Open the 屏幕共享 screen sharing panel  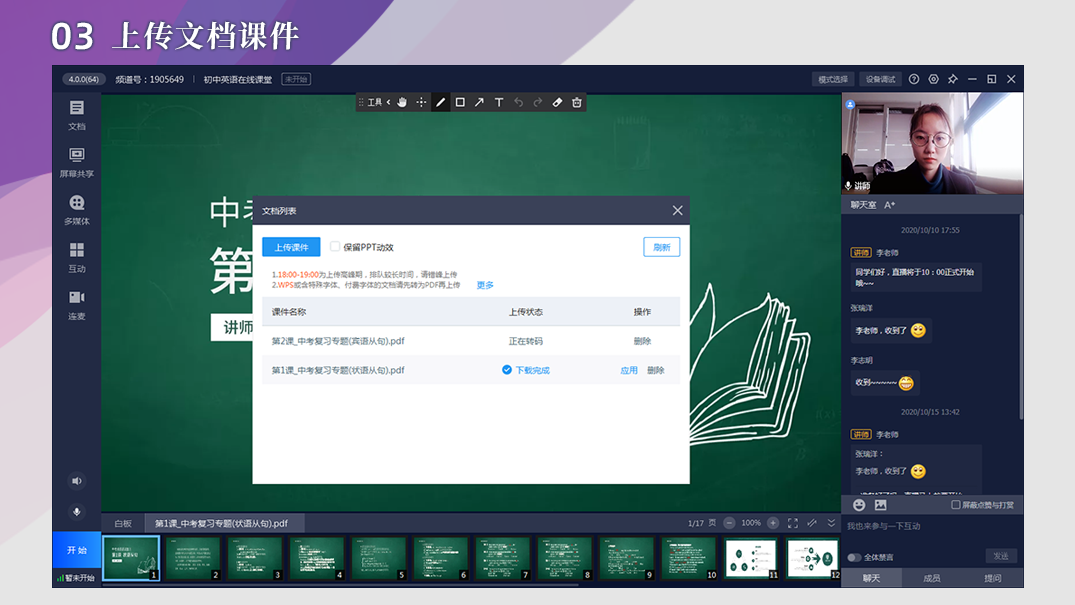coord(77,162)
